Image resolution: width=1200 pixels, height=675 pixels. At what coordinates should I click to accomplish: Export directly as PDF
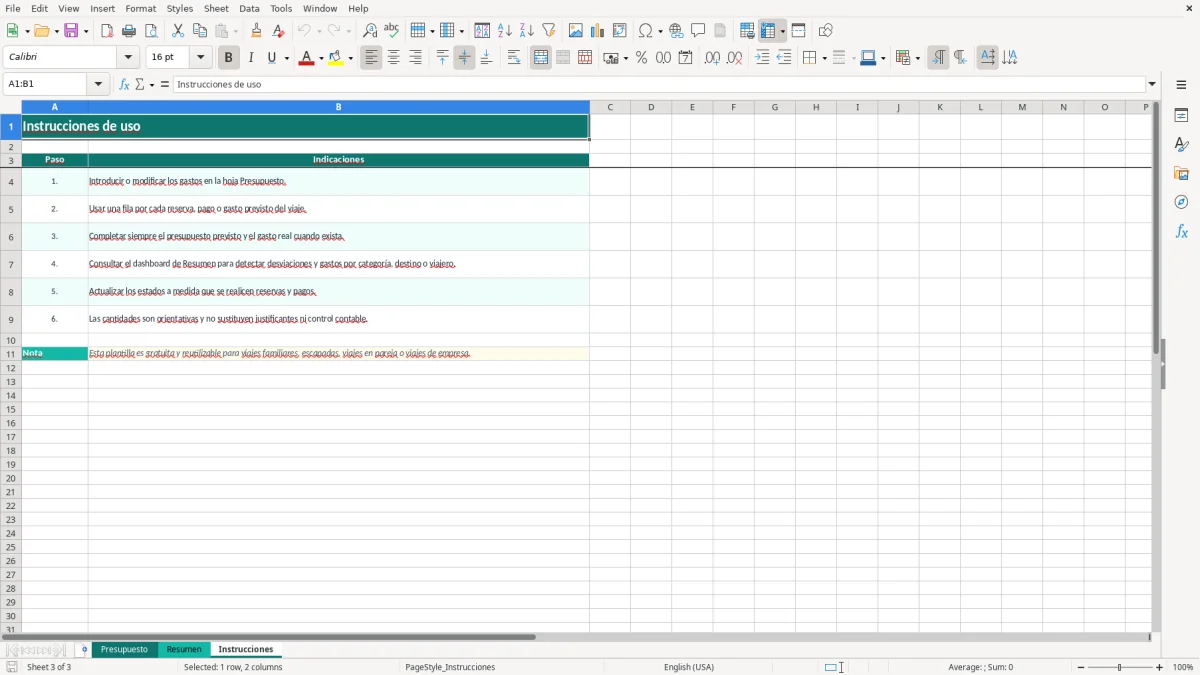[107, 31]
